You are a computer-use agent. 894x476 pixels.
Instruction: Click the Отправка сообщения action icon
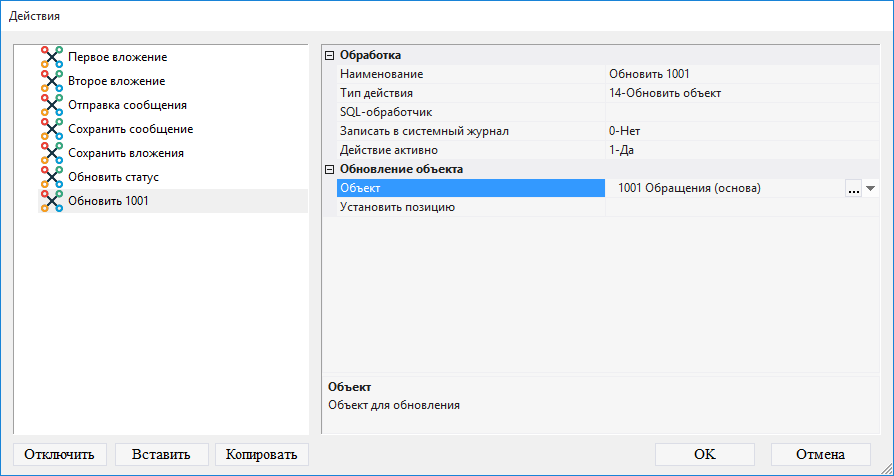pyautogui.click(x=52, y=105)
